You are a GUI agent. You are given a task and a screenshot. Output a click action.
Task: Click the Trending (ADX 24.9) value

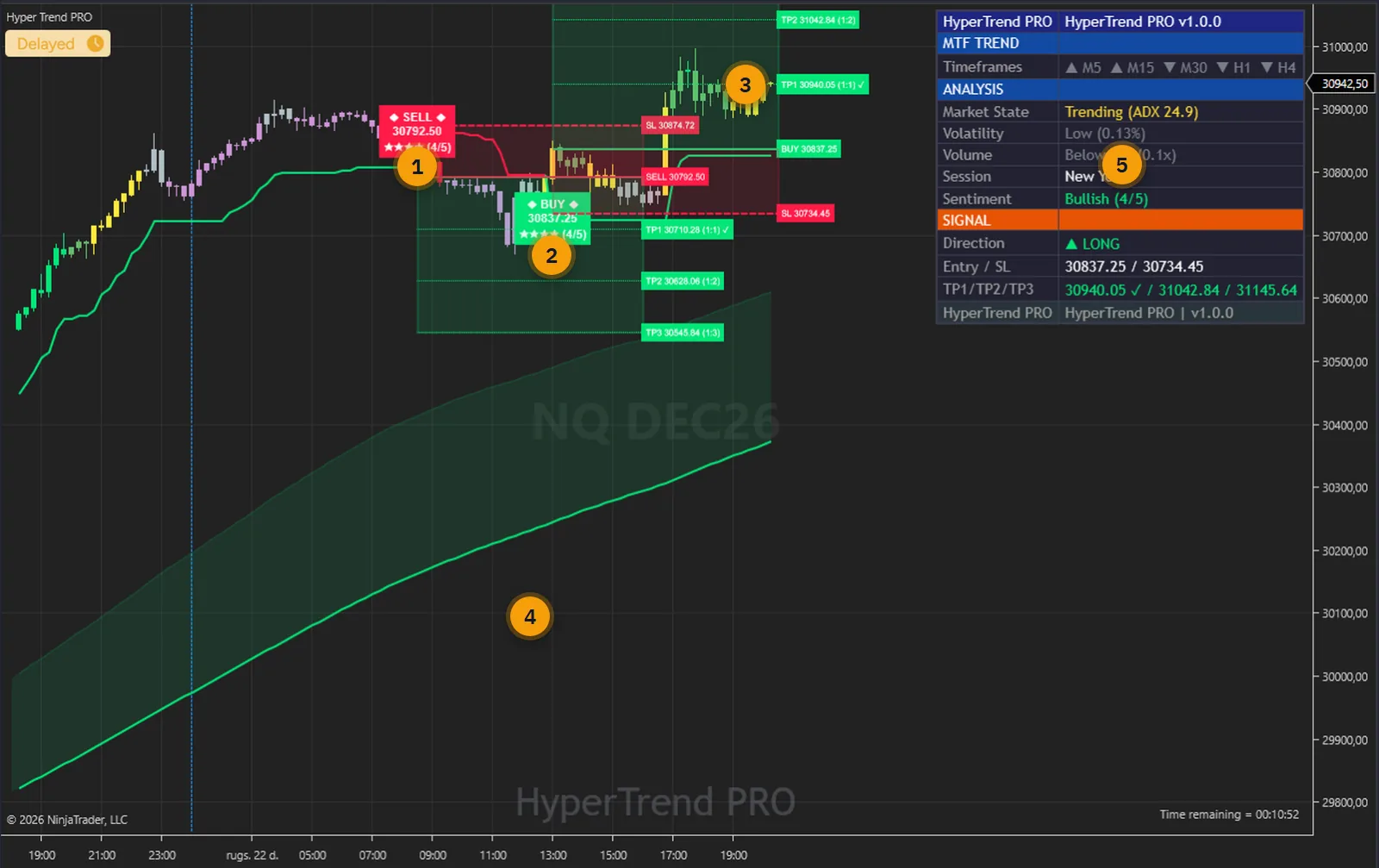pyautogui.click(x=1132, y=111)
